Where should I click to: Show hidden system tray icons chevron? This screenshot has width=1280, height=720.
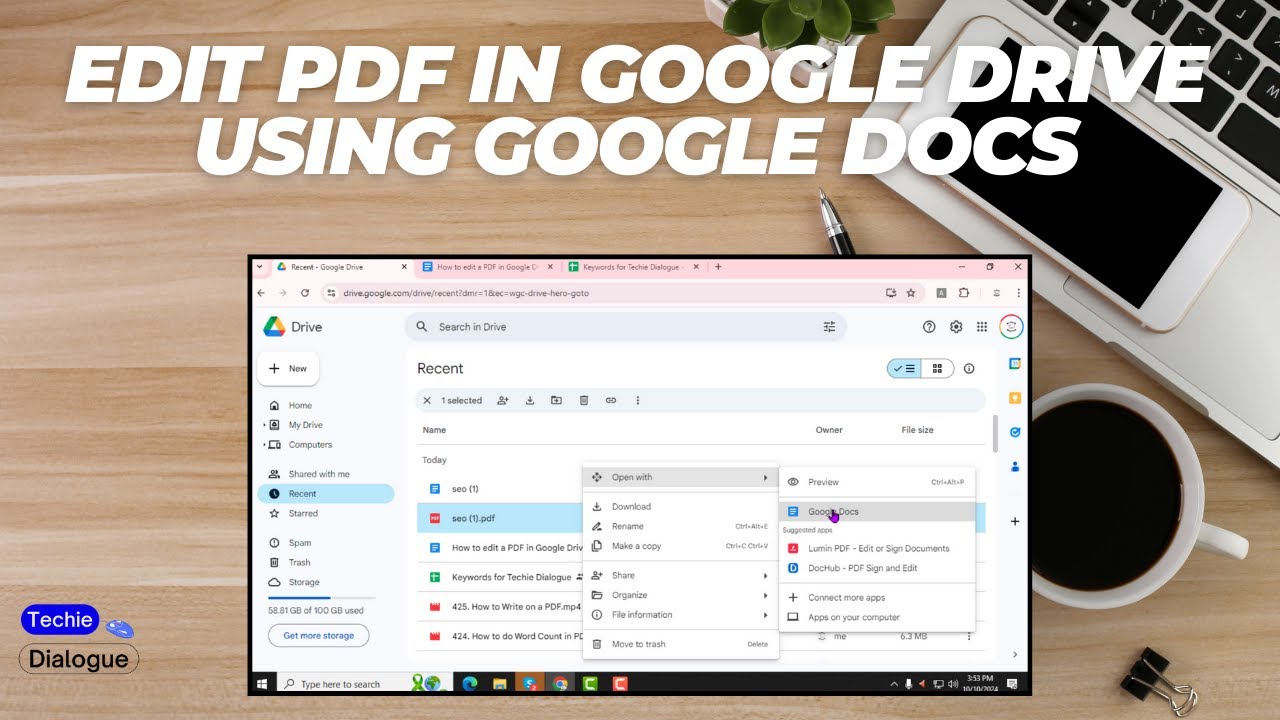point(894,684)
